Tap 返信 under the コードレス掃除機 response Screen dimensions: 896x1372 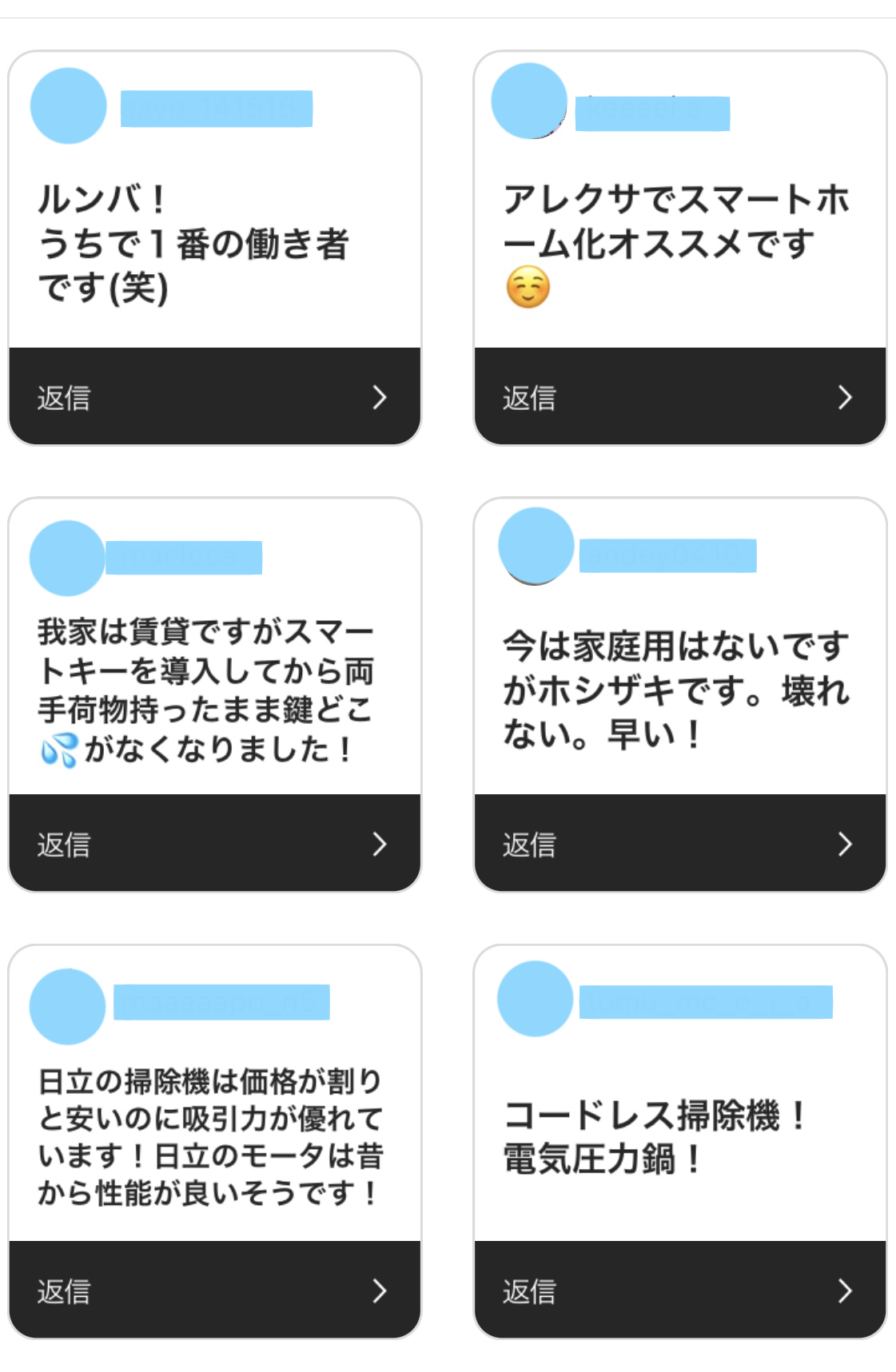(529, 1291)
